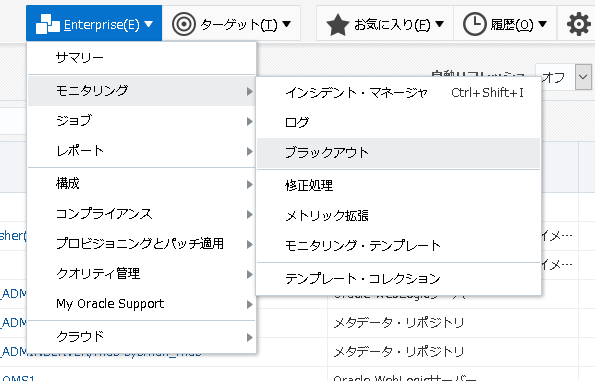
Task: Expand the レポート submenu
Action: click(142, 151)
